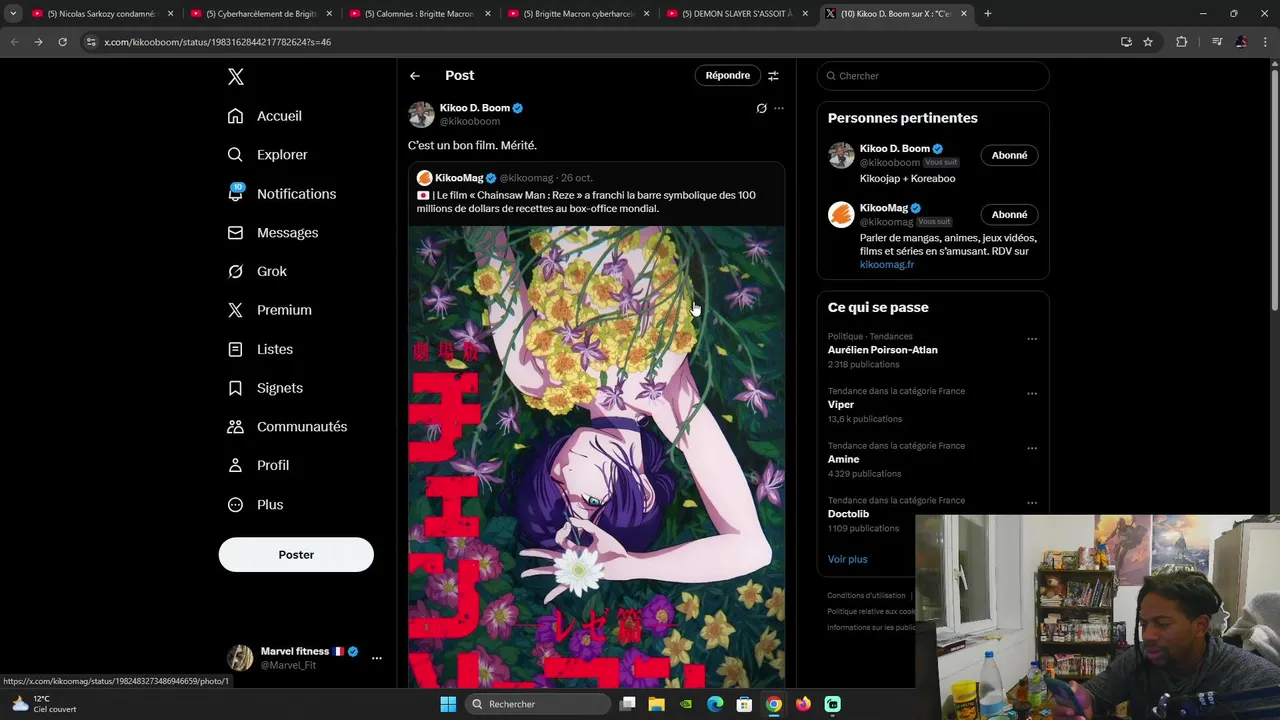Open the Explorer search icon in sidebar
The height and width of the screenshot is (720, 1280).
point(235,155)
